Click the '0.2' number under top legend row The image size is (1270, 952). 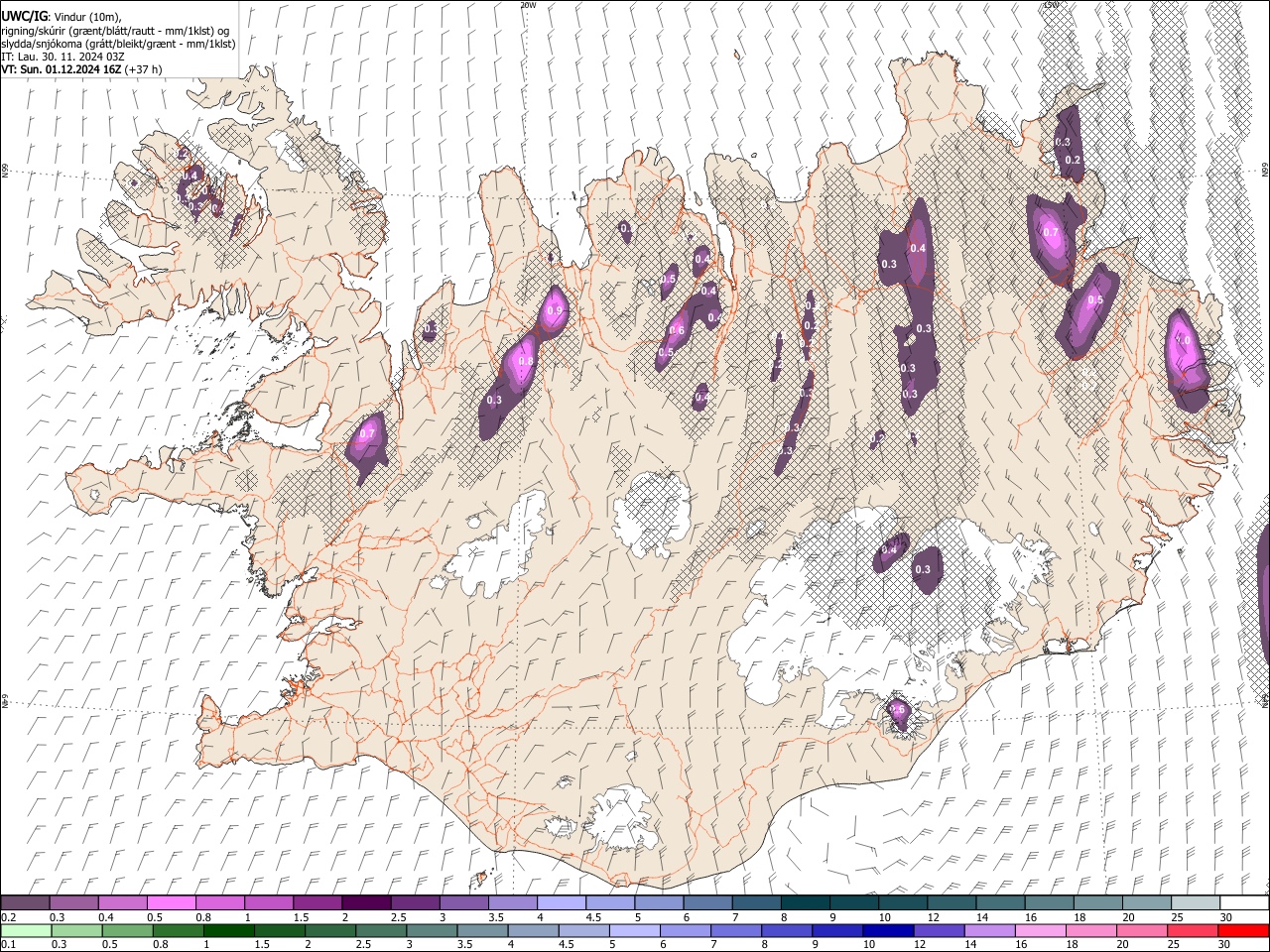click(x=8, y=917)
